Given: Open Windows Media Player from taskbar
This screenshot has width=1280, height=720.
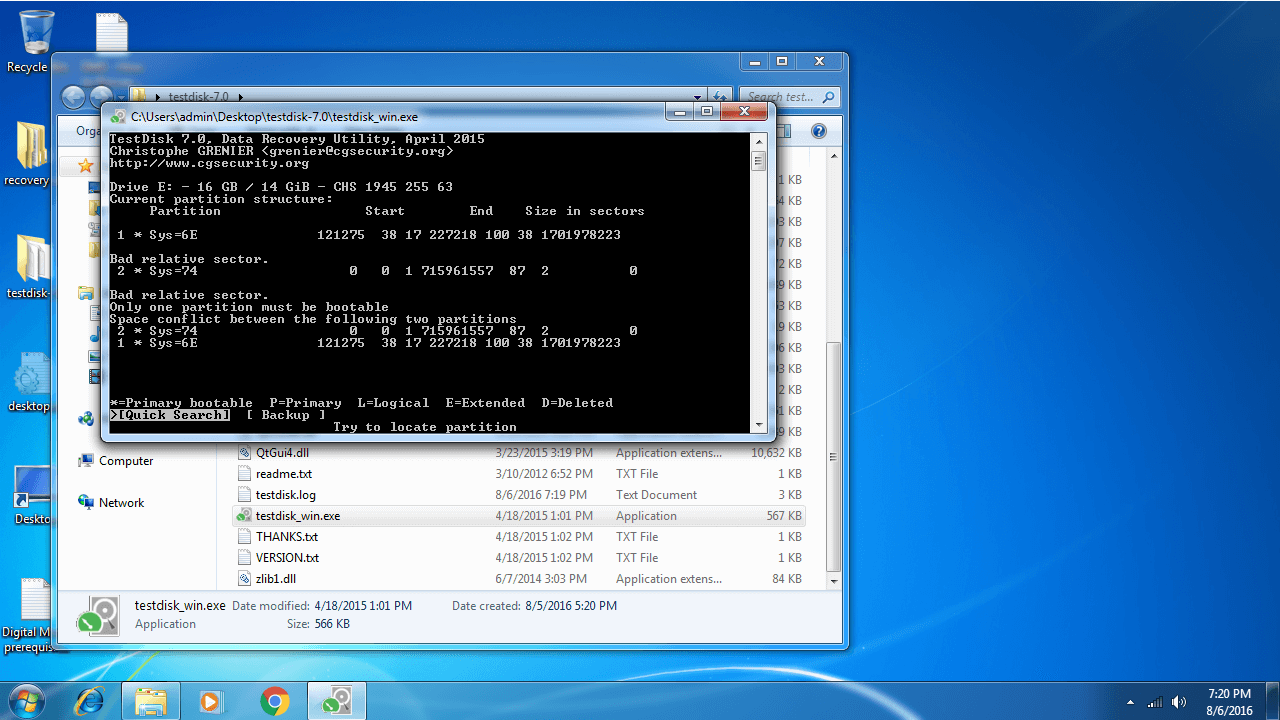Looking at the screenshot, I should point(211,701).
